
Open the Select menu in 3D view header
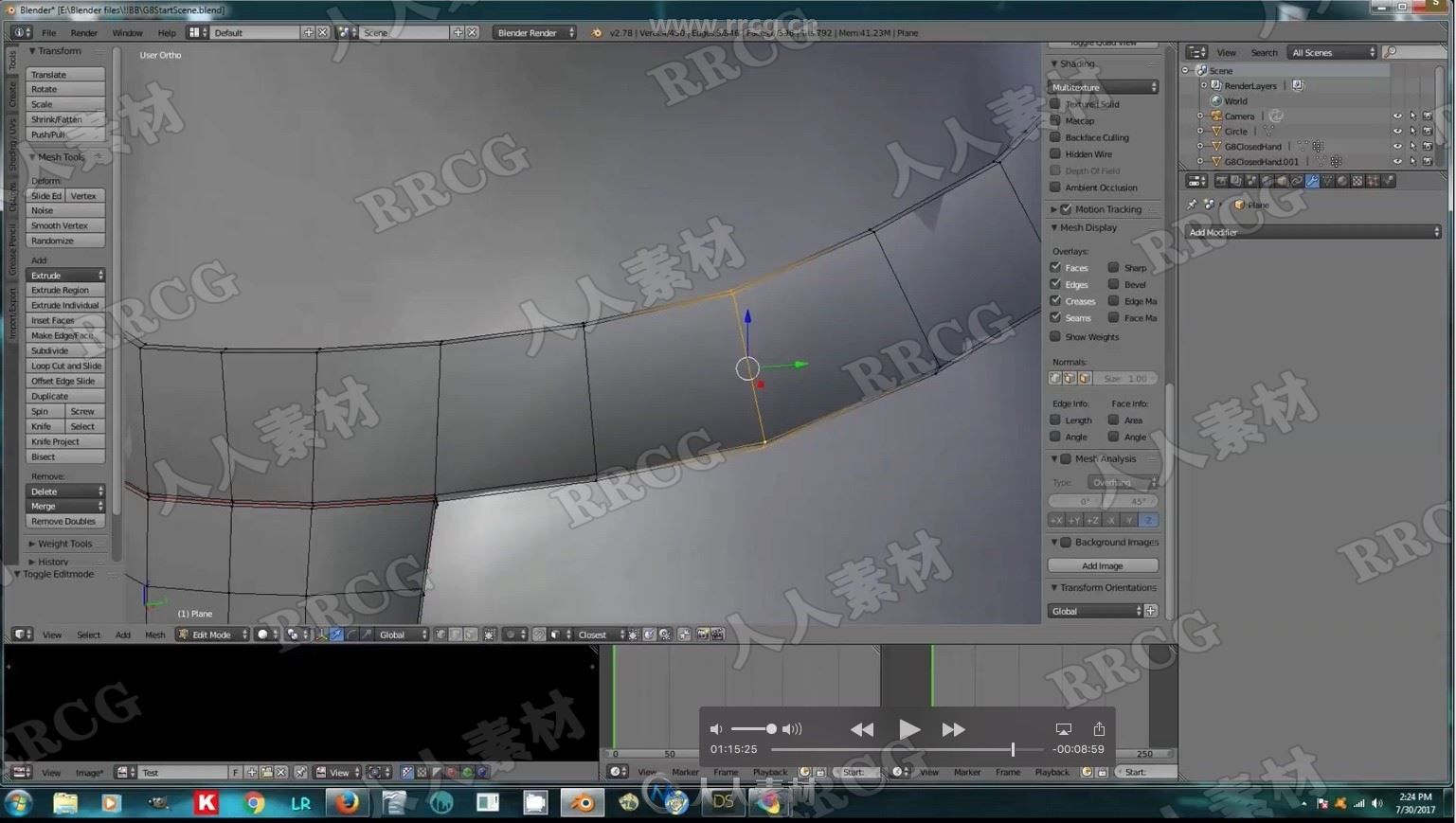(x=89, y=635)
